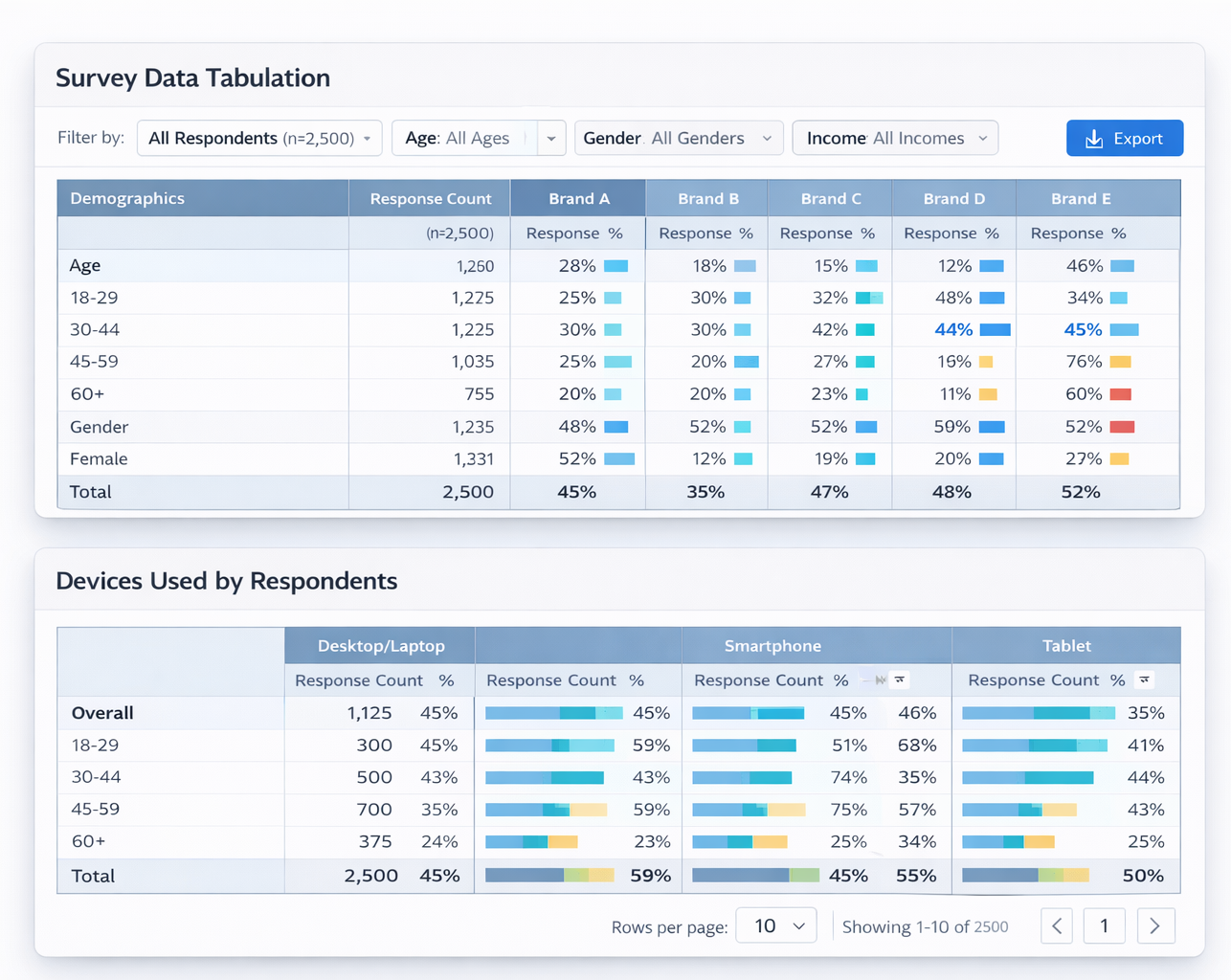1231x980 pixels.
Task: Click the highlighted 45% Brand E value
Action: pyautogui.click(x=1083, y=329)
